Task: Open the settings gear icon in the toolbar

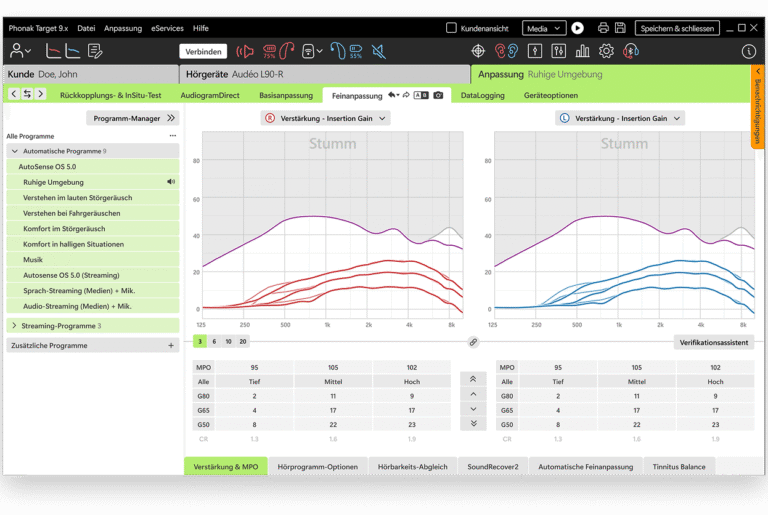Action: click(x=606, y=51)
